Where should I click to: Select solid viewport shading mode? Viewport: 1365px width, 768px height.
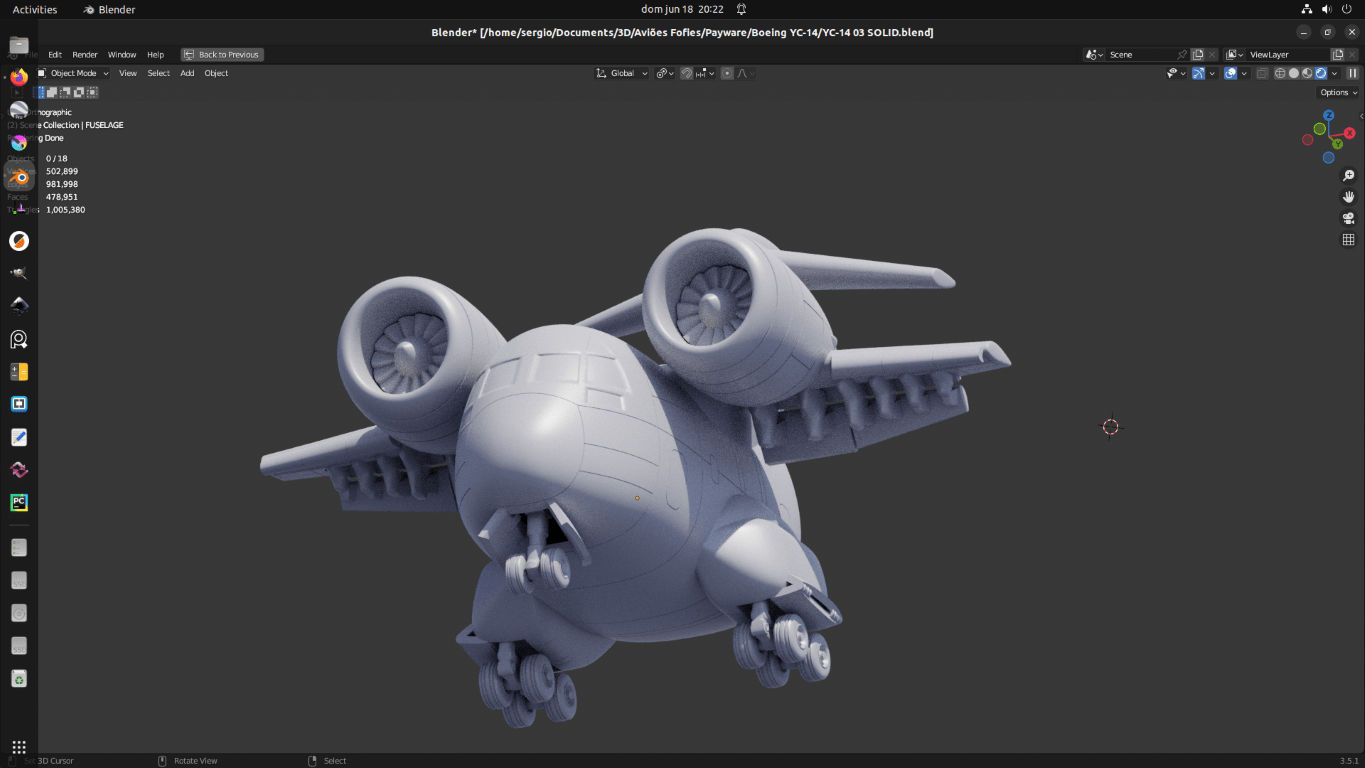pos(1293,73)
